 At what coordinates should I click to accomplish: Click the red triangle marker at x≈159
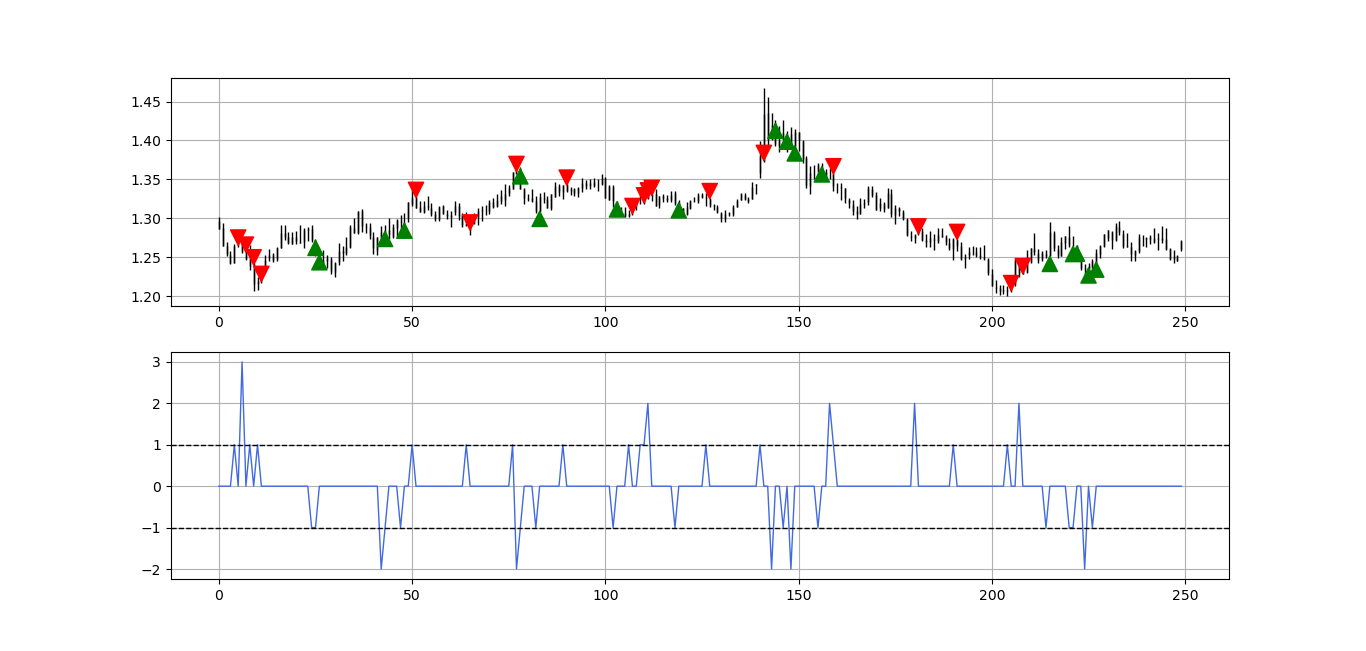(x=833, y=166)
